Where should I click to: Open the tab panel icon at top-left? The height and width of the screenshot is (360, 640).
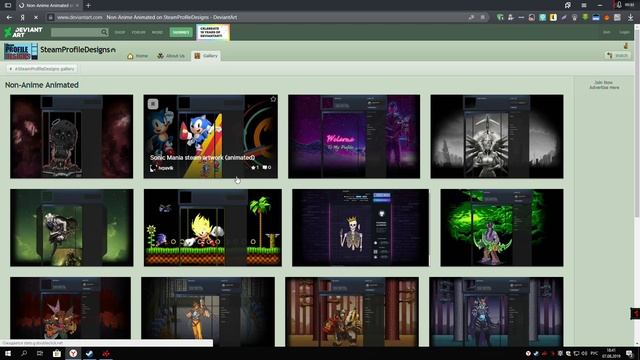[x=8, y=5]
